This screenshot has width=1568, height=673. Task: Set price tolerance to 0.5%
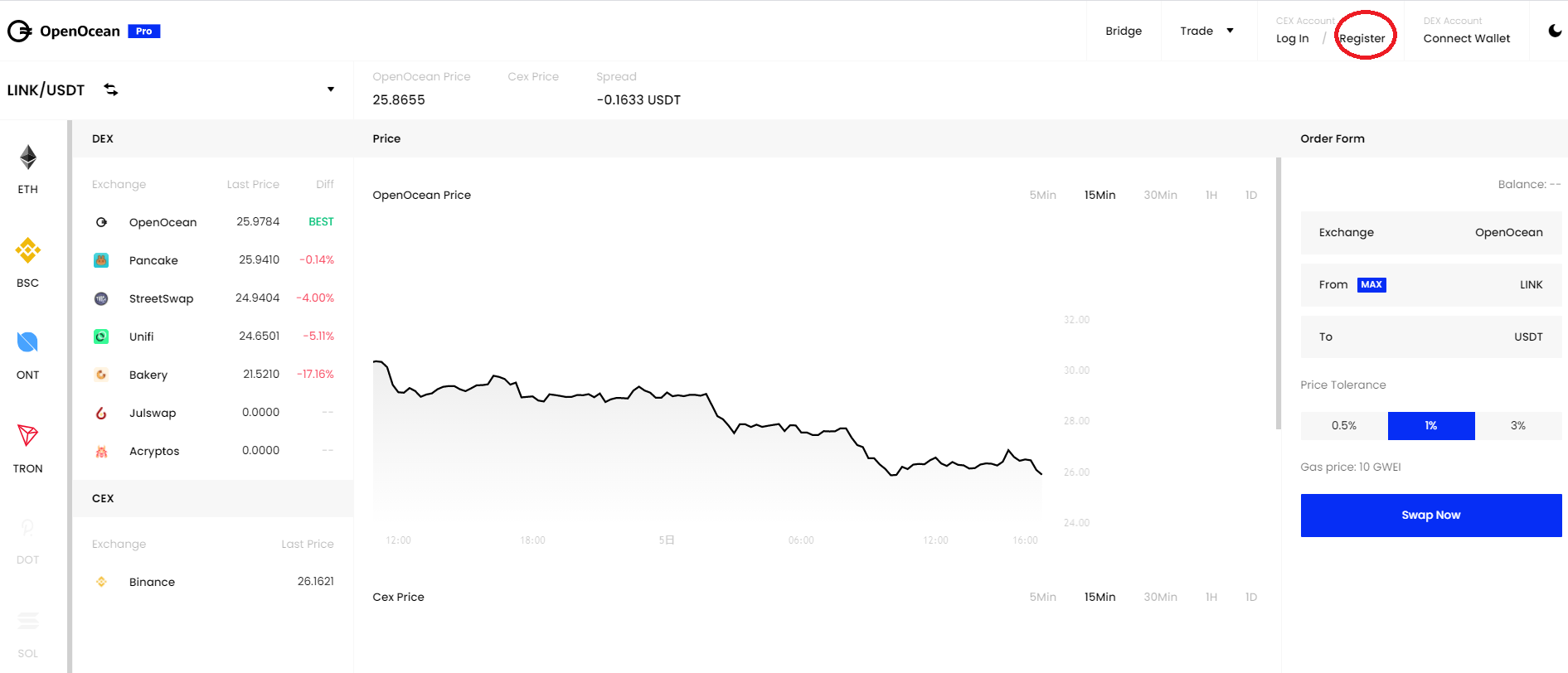1344,426
